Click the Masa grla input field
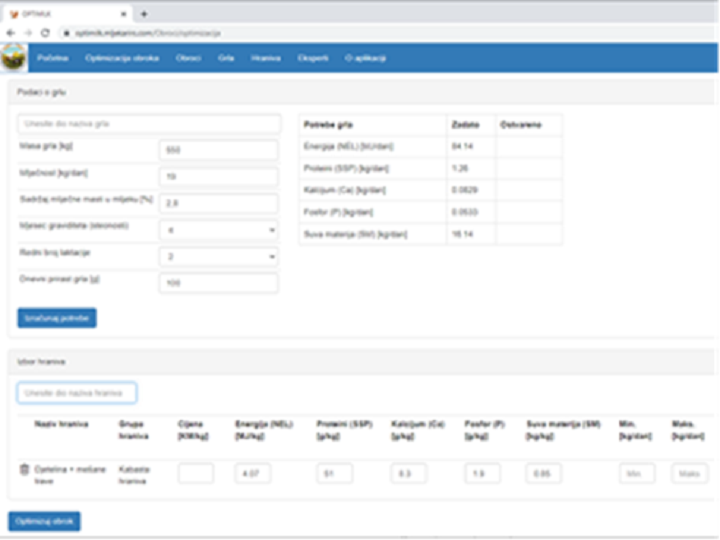The height and width of the screenshot is (540, 720). (219, 150)
